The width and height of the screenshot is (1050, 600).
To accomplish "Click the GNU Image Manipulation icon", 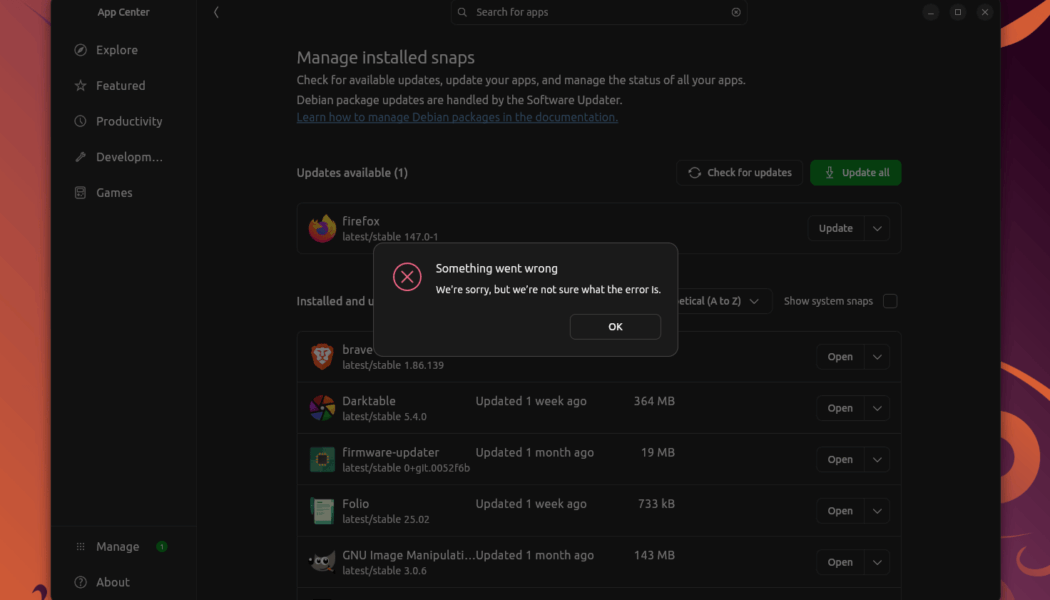I will click(x=322, y=562).
